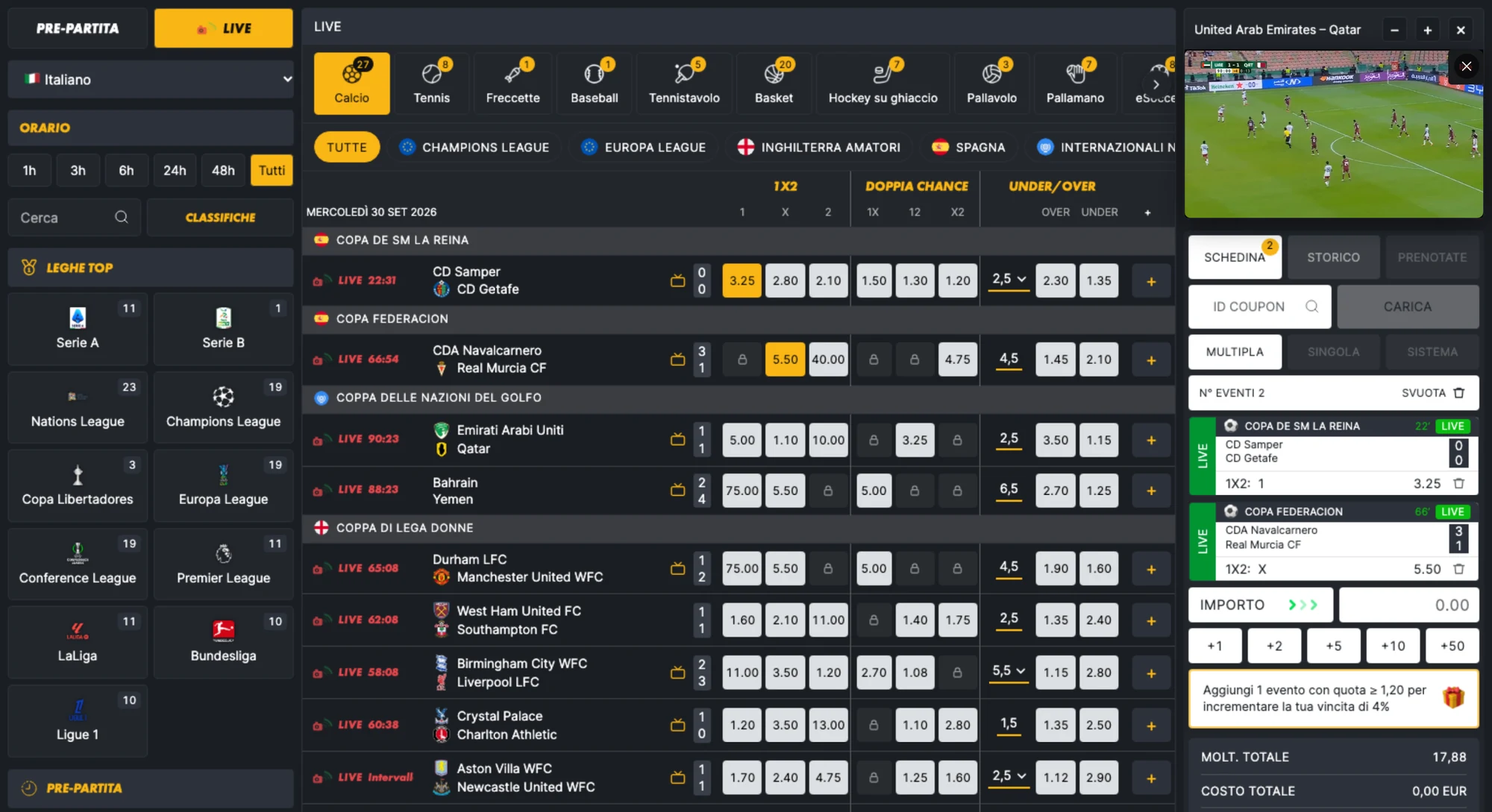The height and width of the screenshot is (812, 1492).
Task: Open live stream for Bahrain Yemen match
Action: pos(677,490)
